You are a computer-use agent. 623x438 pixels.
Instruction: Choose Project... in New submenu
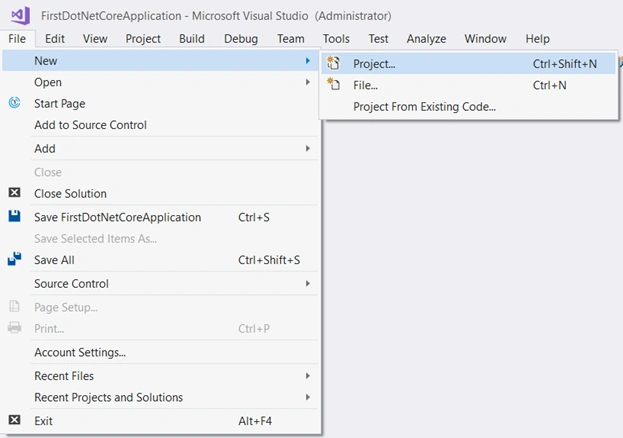point(468,63)
